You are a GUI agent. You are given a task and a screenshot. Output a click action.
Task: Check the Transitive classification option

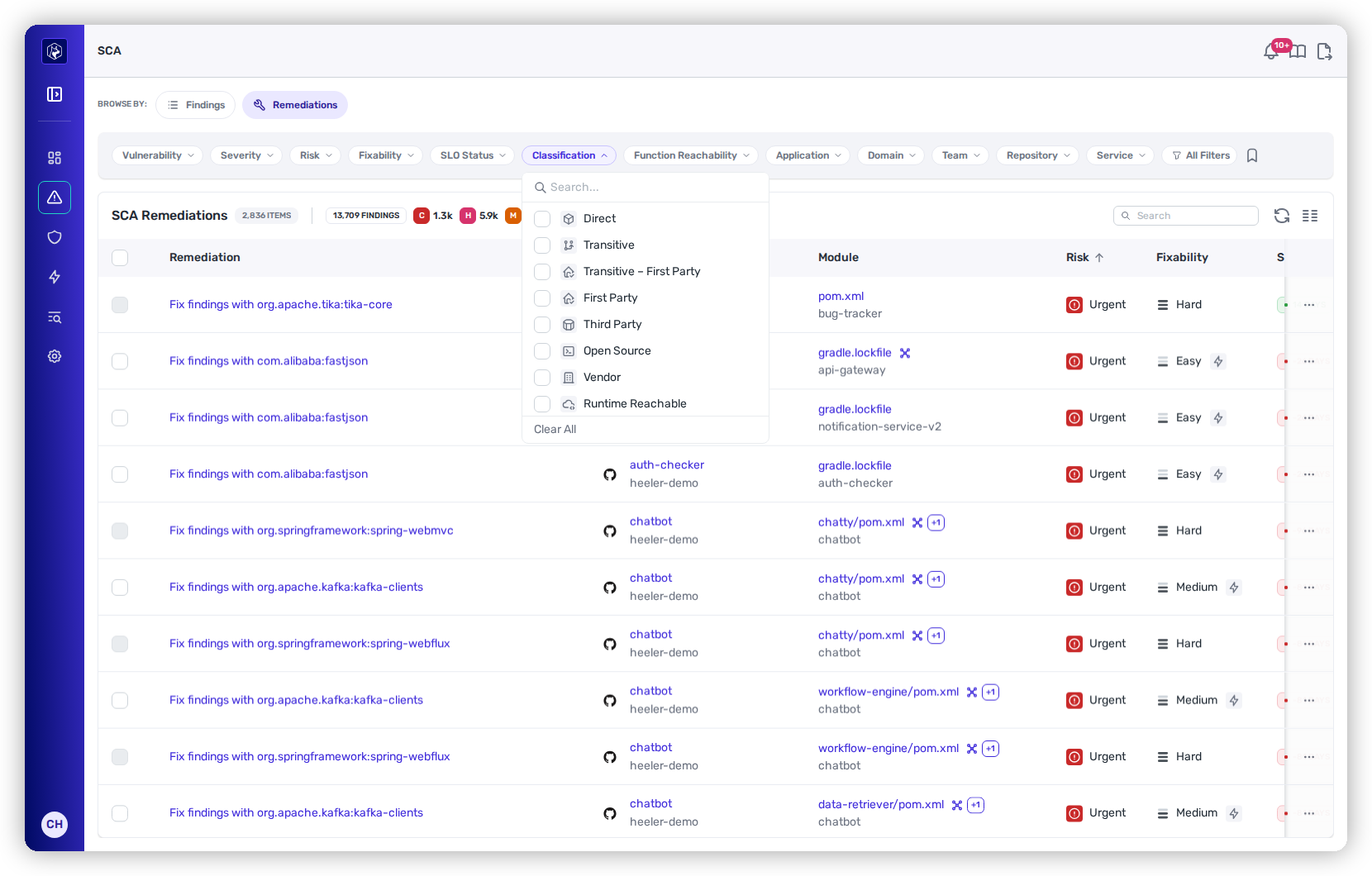pos(542,245)
